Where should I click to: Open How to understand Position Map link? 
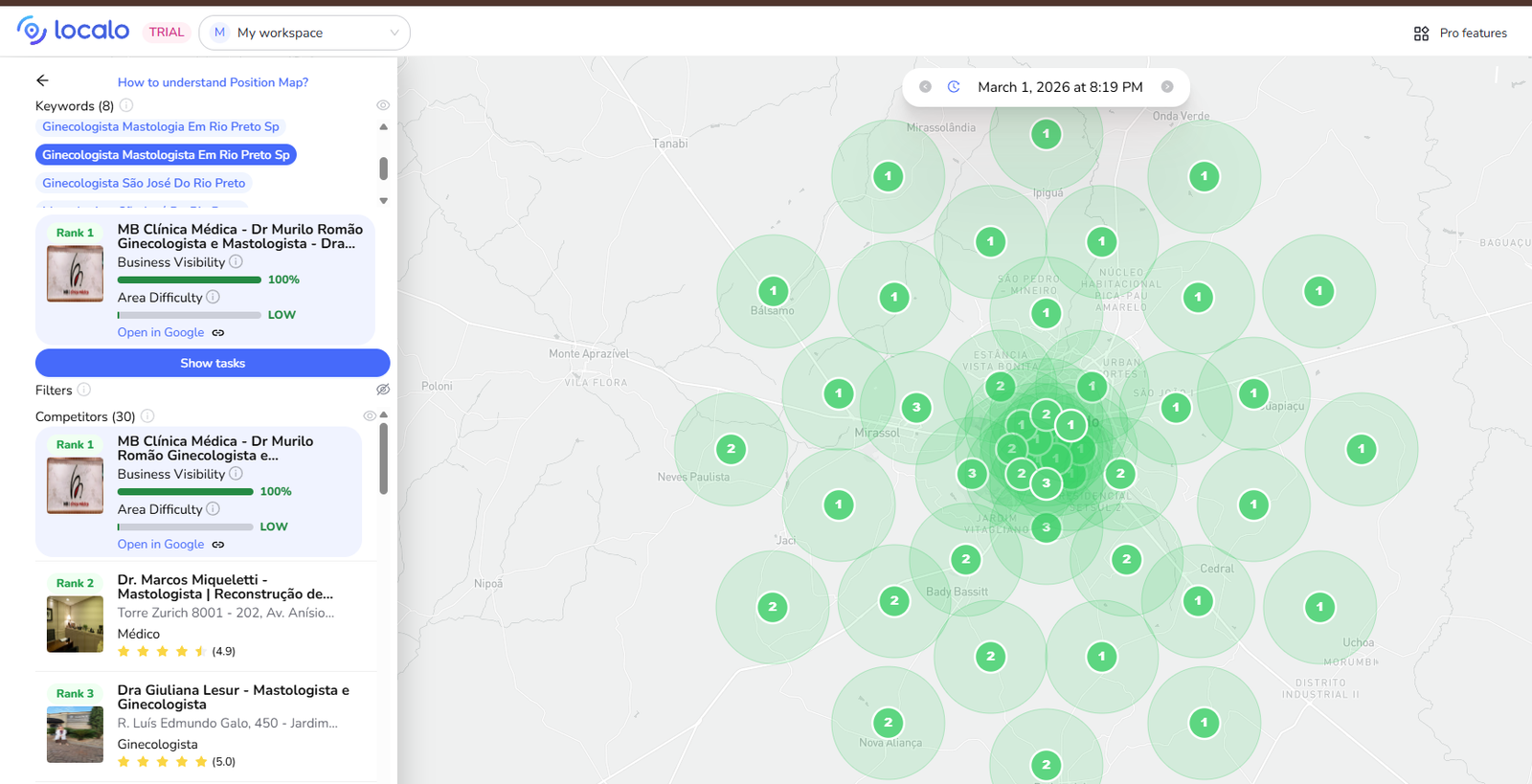tap(213, 82)
